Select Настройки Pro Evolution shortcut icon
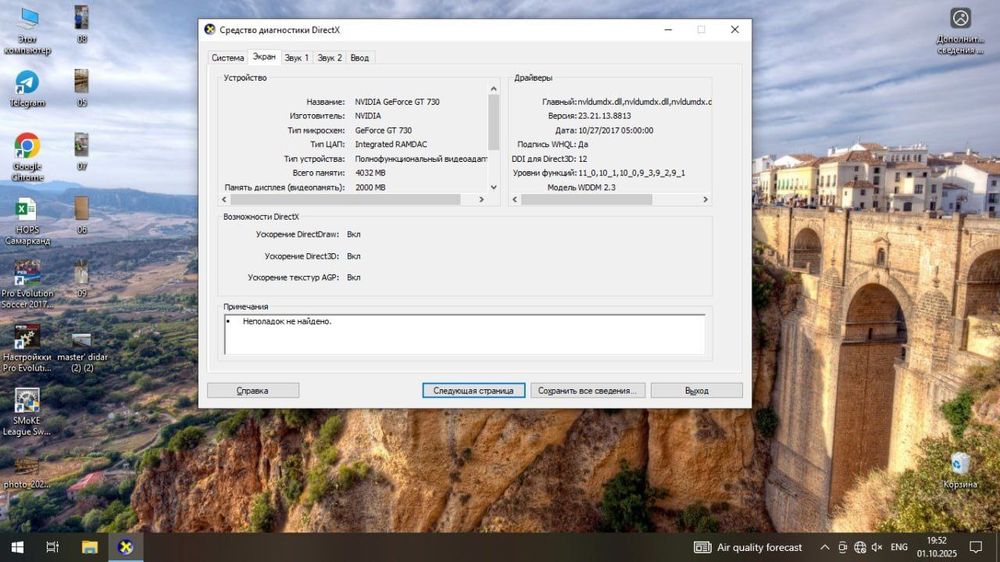The height and width of the screenshot is (562, 1000). coord(27,348)
